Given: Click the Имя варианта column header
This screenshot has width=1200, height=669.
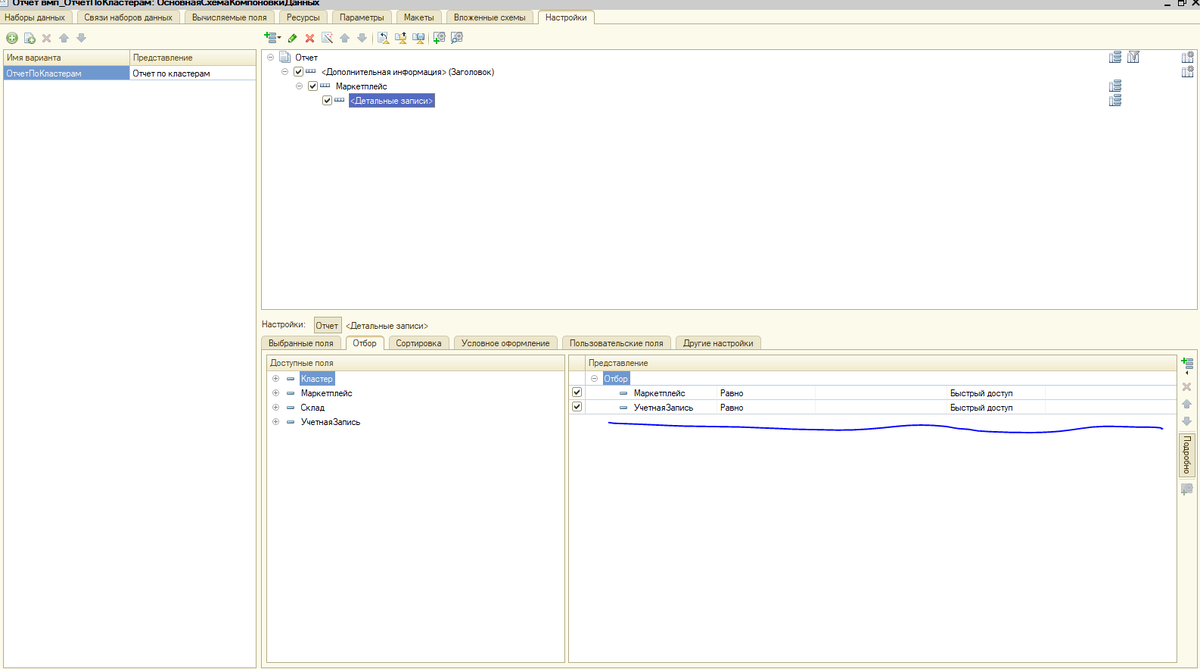Looking at the screenshot, I should [65, 58].
